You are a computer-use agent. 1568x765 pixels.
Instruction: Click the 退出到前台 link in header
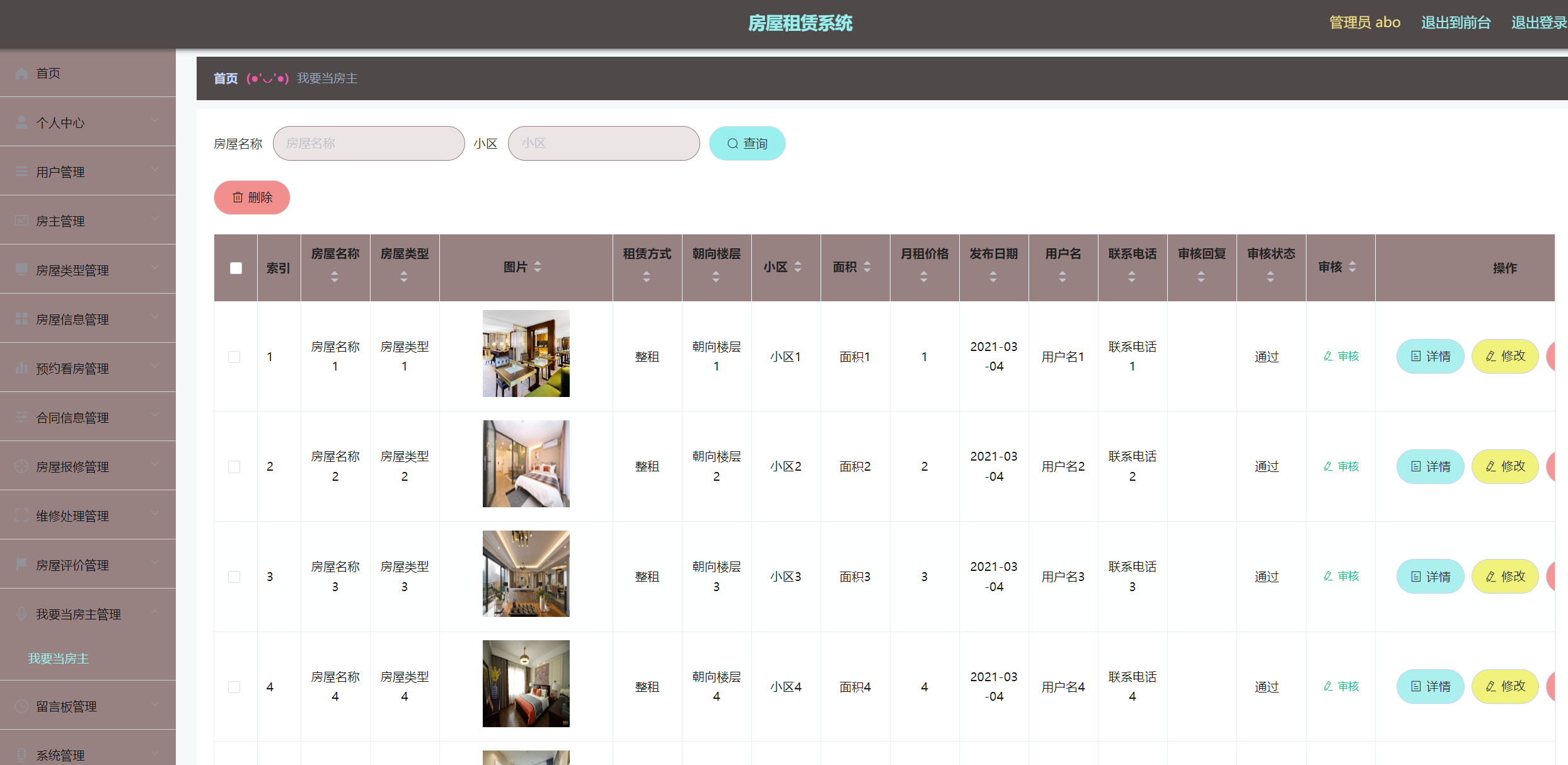pyautogui.click(x=1455, y=23)
